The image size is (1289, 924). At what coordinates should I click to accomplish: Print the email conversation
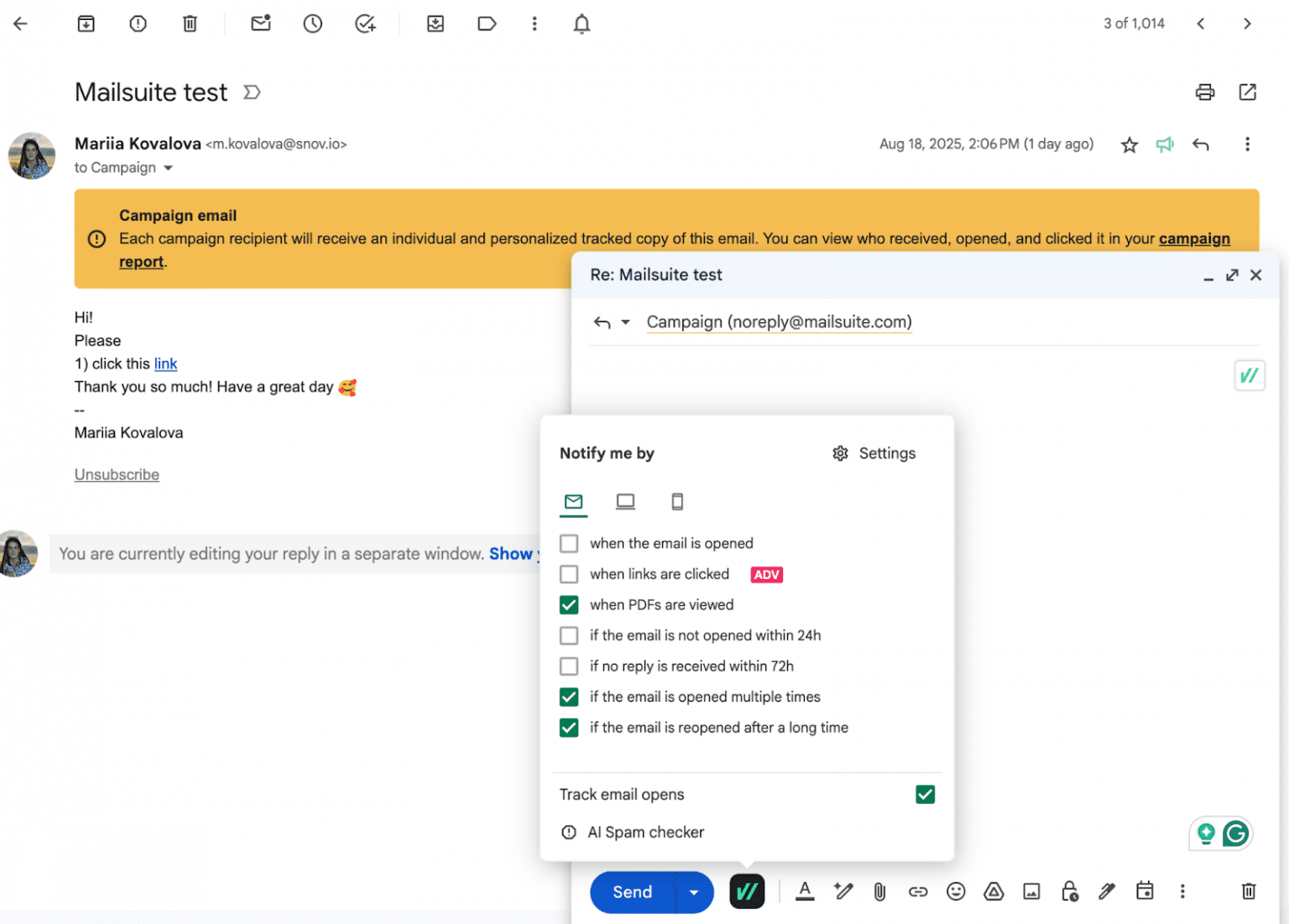1204,92
